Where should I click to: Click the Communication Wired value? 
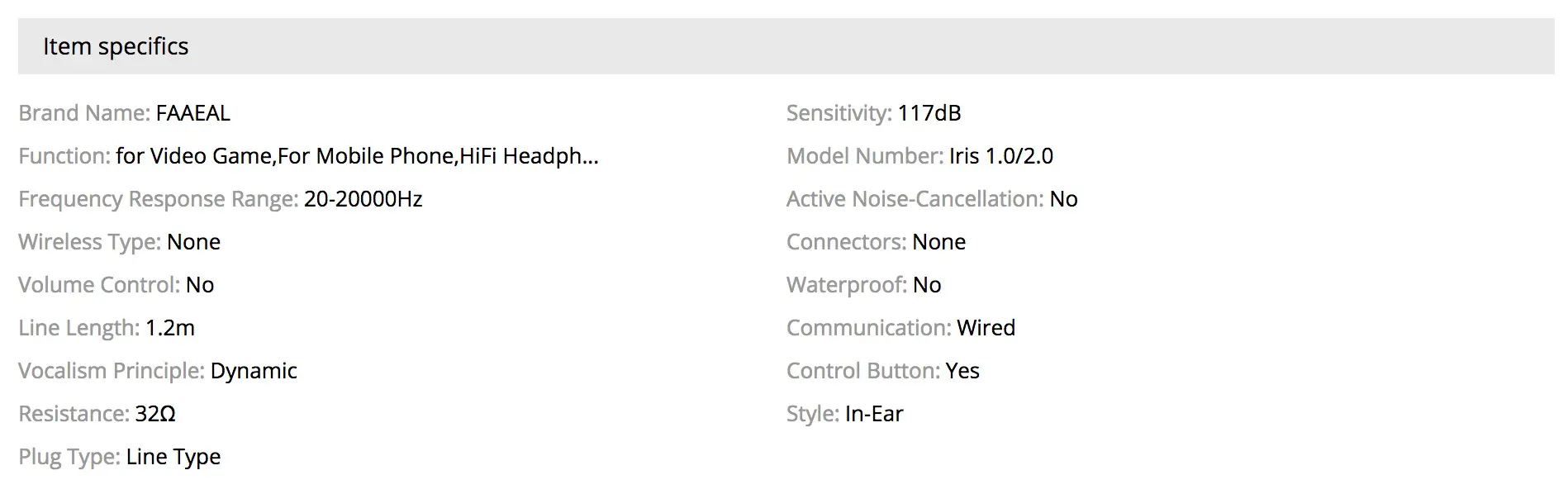tap(986, 328)
